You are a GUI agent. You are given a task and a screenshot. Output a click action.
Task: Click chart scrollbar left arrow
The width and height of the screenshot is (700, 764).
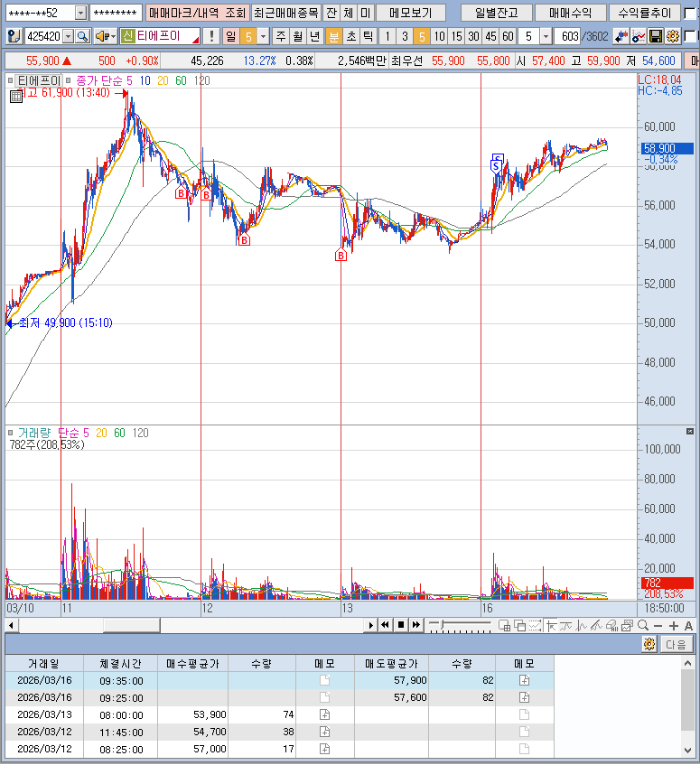pos(11,625)
